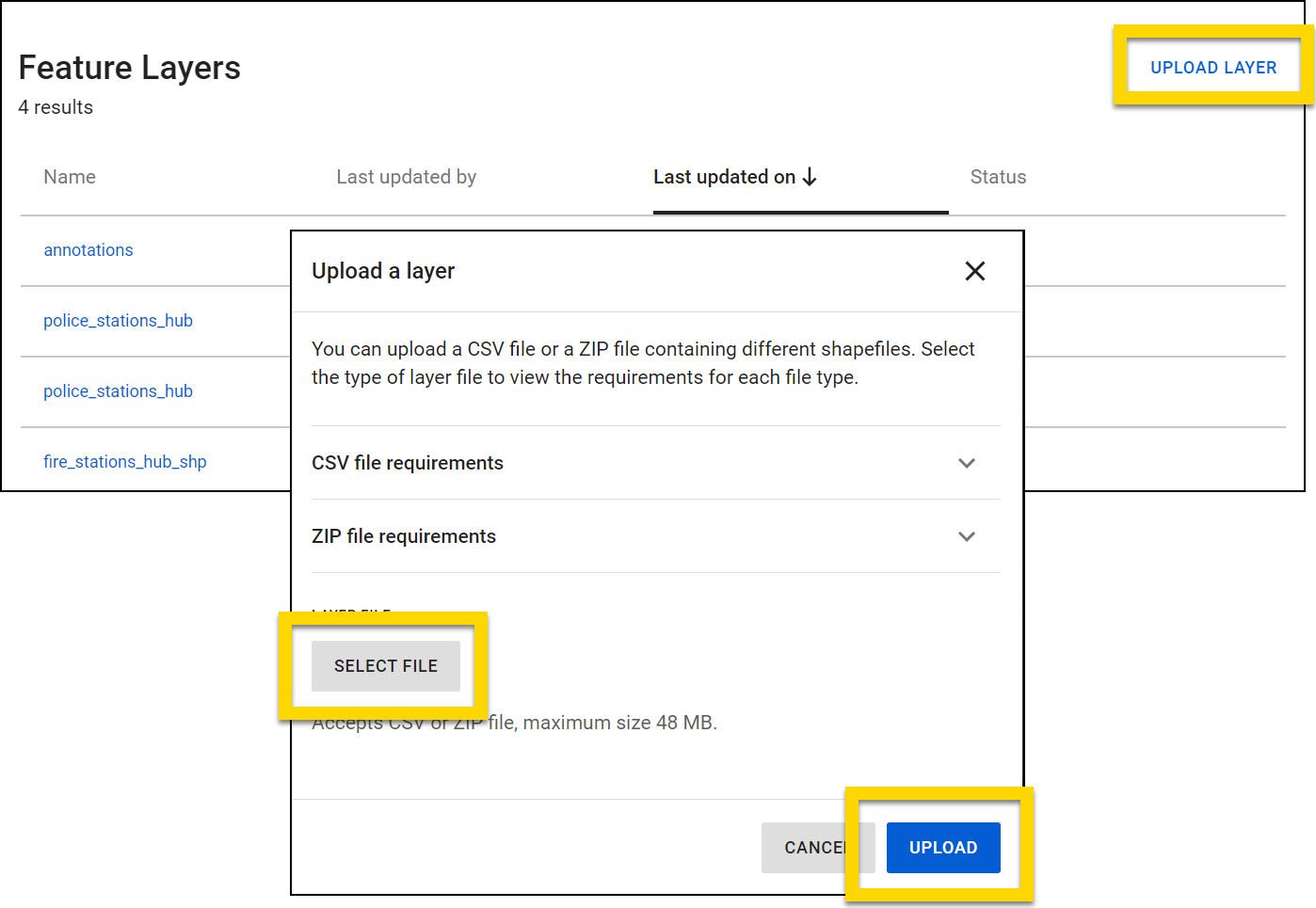Viewport: 1316px width, 908px height.
Task: Open the first police_stations_hub layer
Action: pyautogui.click(x=118, y=320)
